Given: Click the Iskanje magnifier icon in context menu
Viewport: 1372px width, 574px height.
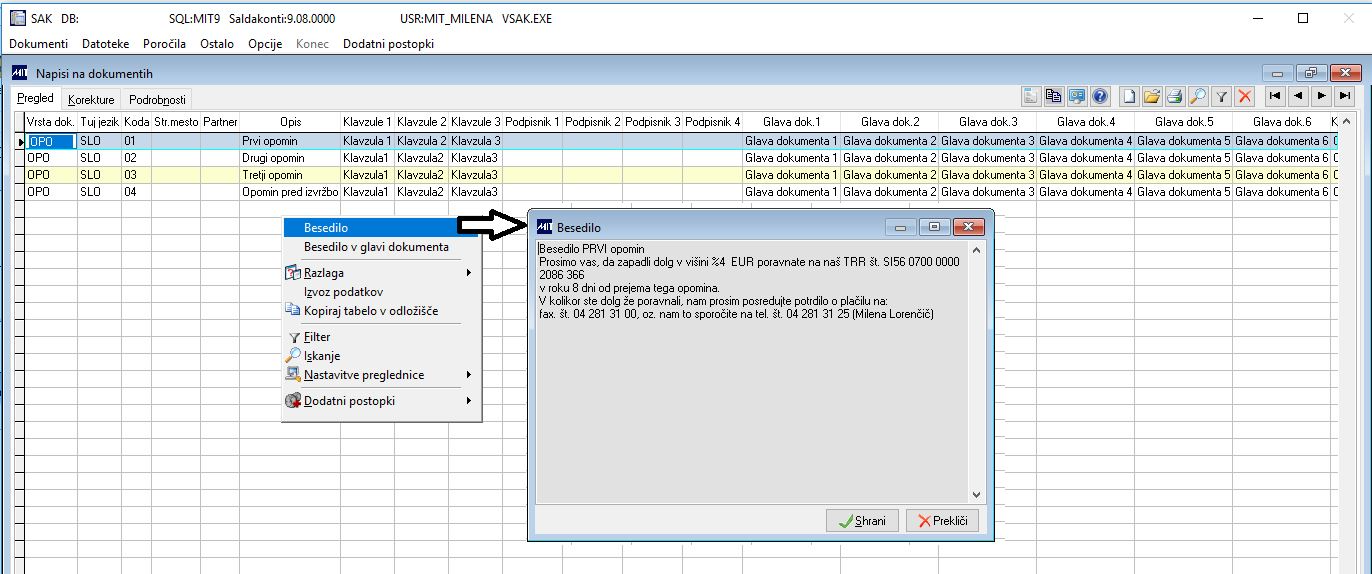Looking at the screenshot, I should (x=293, y=356).
